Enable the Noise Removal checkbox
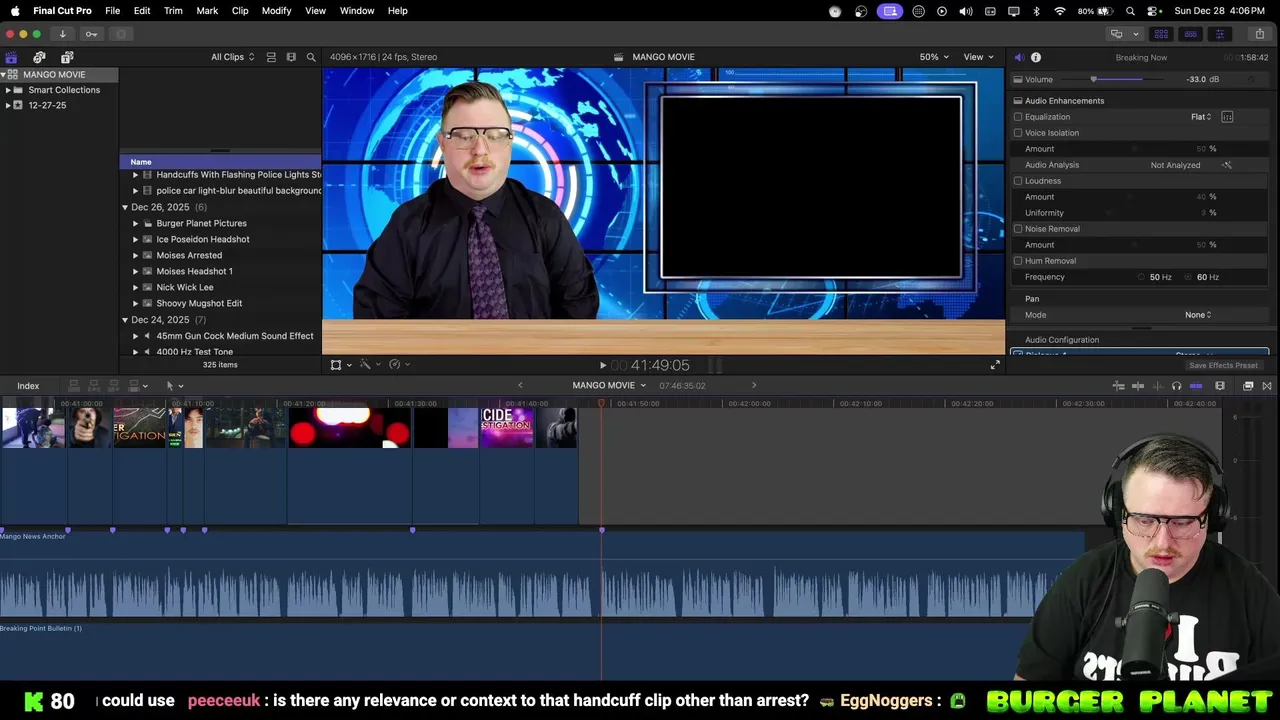Image resolution: width=1280 pixels, height=720 pixels. [1018, 229]
